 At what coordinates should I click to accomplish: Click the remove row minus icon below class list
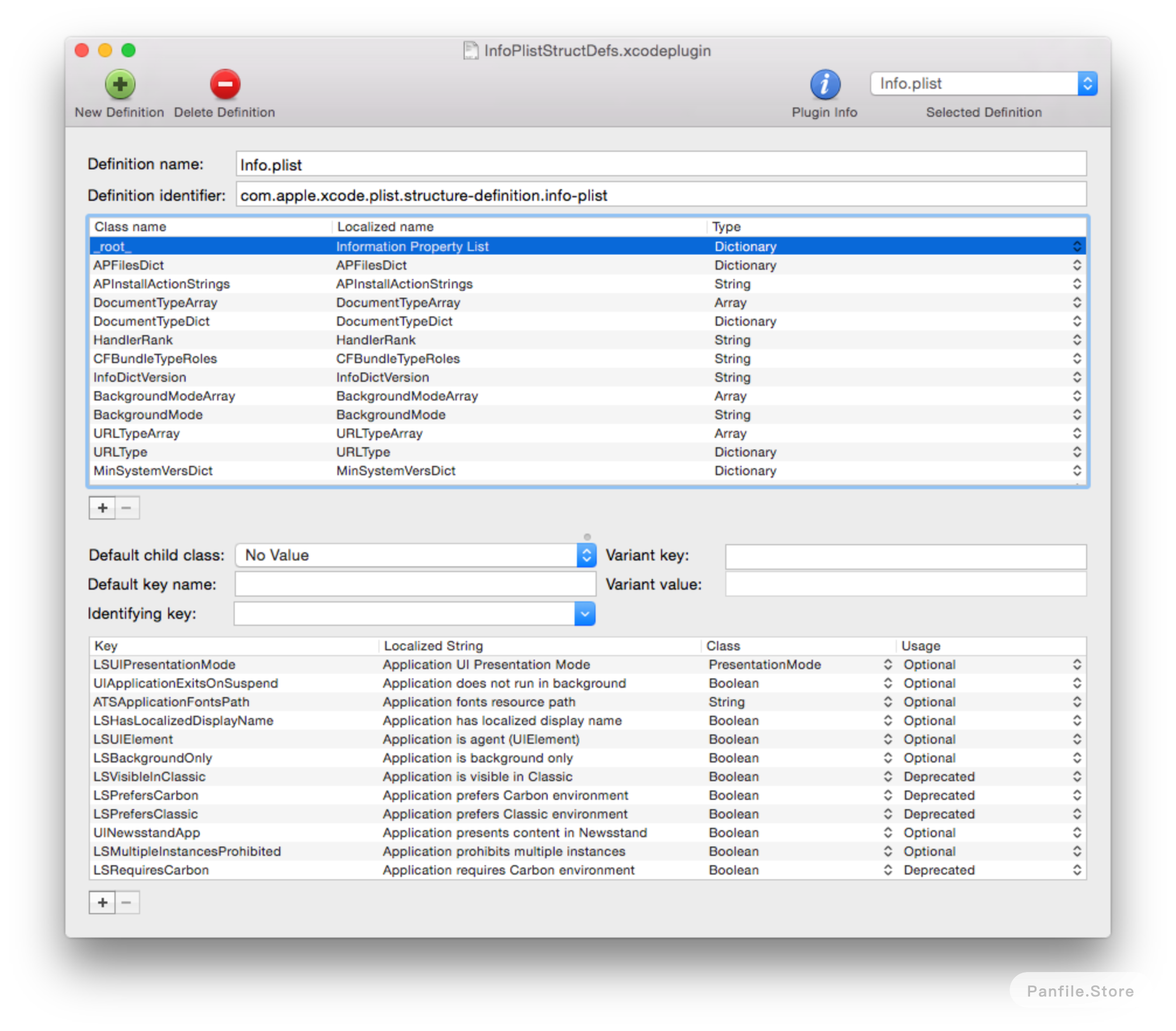click(128, 508)
